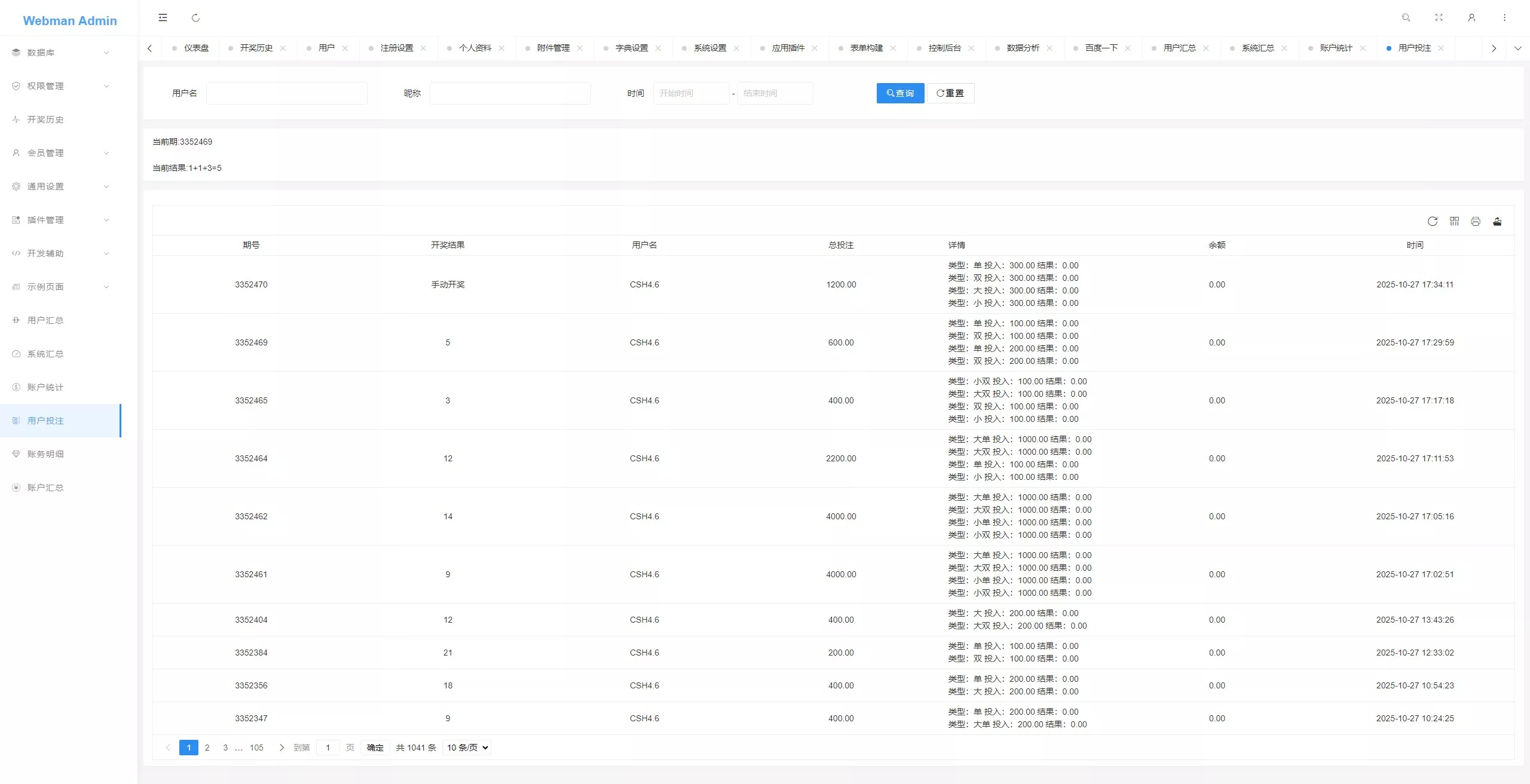
Task: Open the column display settings icon
Action: 1454,221
